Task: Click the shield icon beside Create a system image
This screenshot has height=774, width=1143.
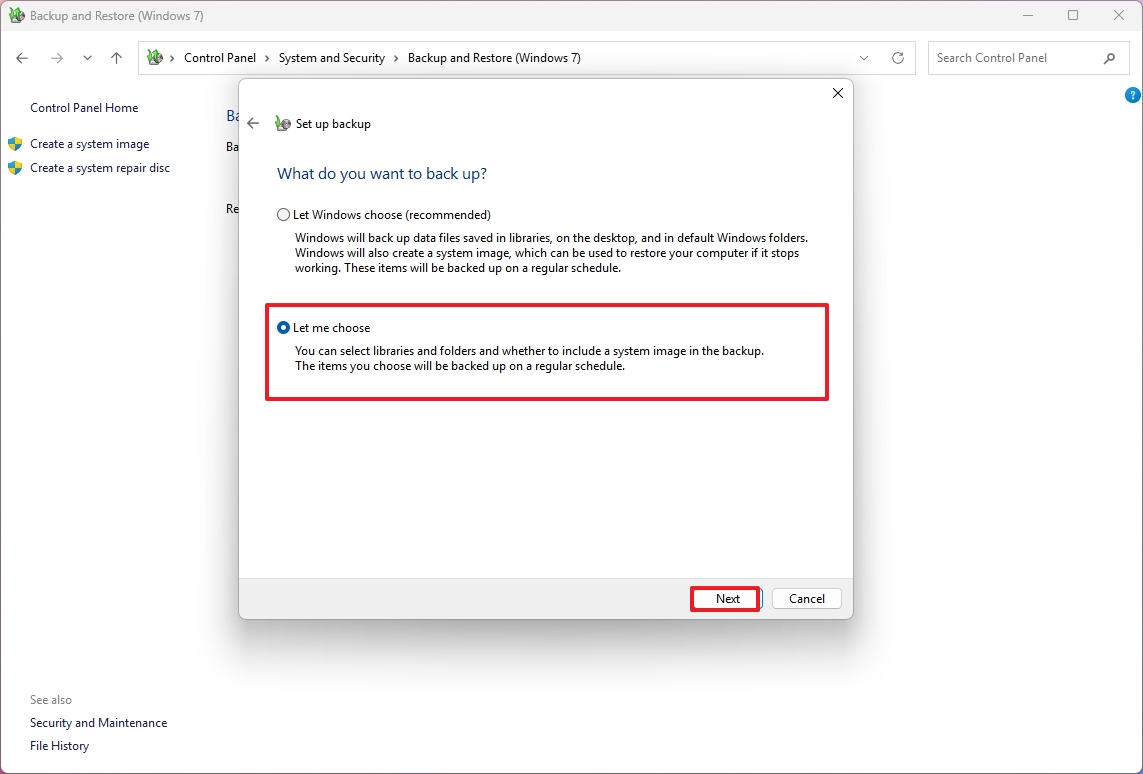Action: tap(15, 144)
